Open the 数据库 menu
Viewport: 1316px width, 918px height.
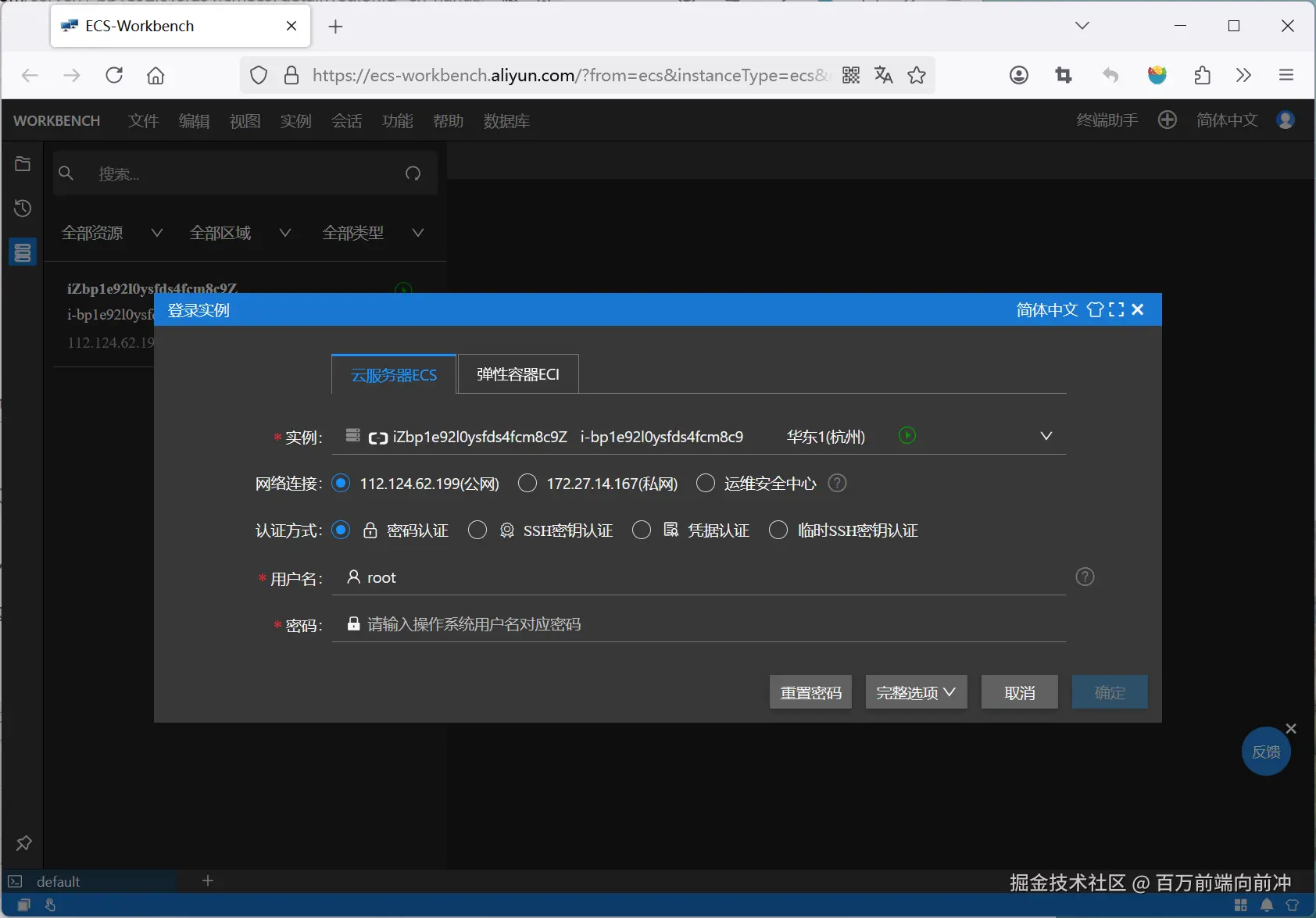pos(507,120)
